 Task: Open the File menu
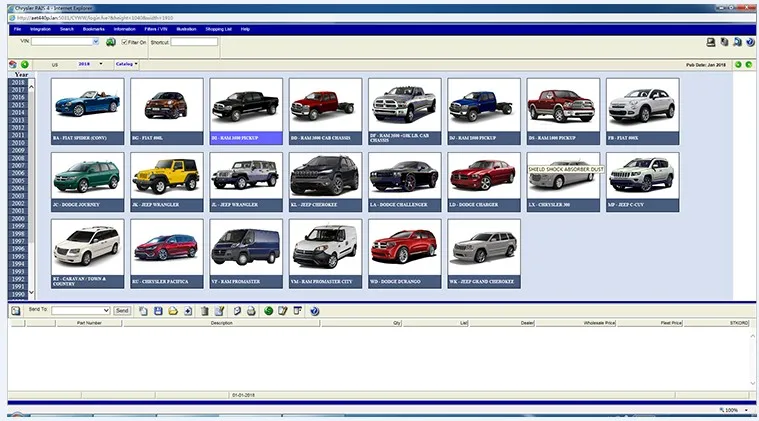[x=17, y=29]
